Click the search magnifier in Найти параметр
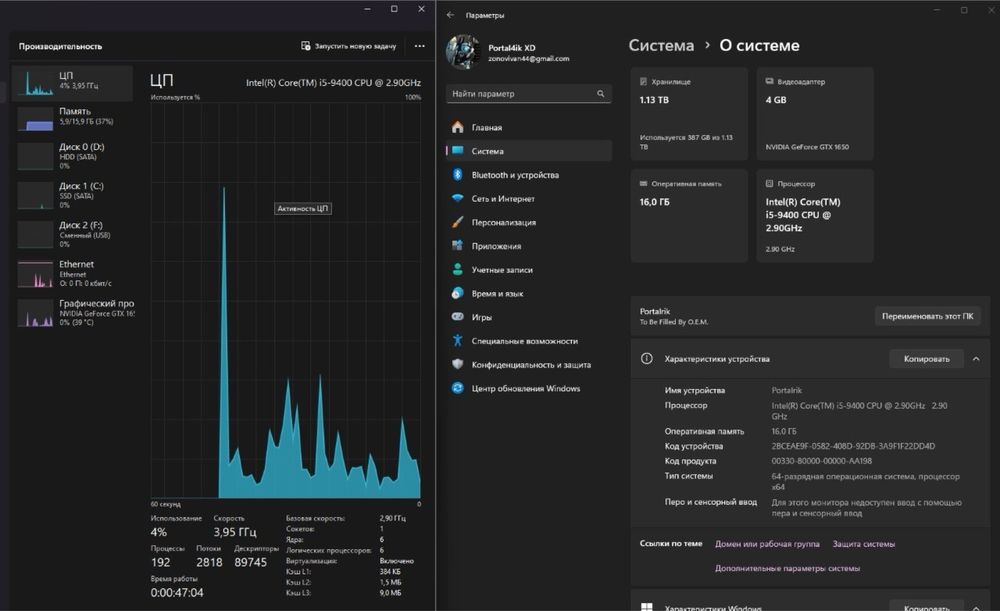The image size is (1000, 611). pyautogui.click(x=600, y=94)
